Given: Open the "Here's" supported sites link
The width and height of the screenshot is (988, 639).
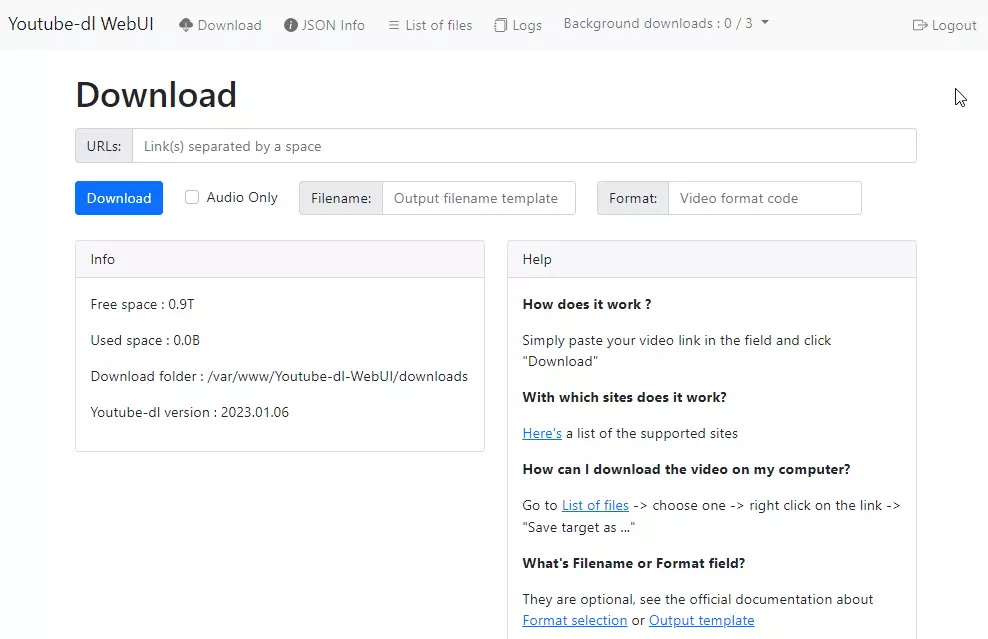Looking at the screenshot, I should tap(541, 433).
